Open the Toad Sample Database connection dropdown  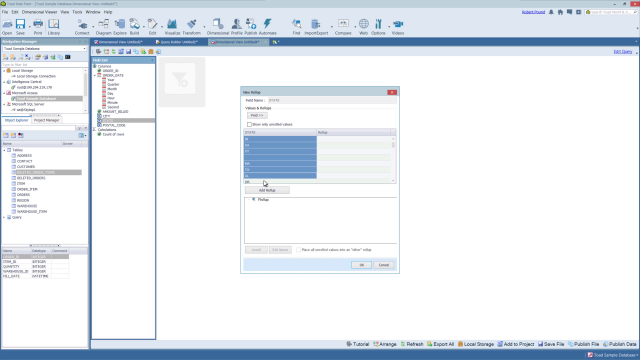[84, 49]
